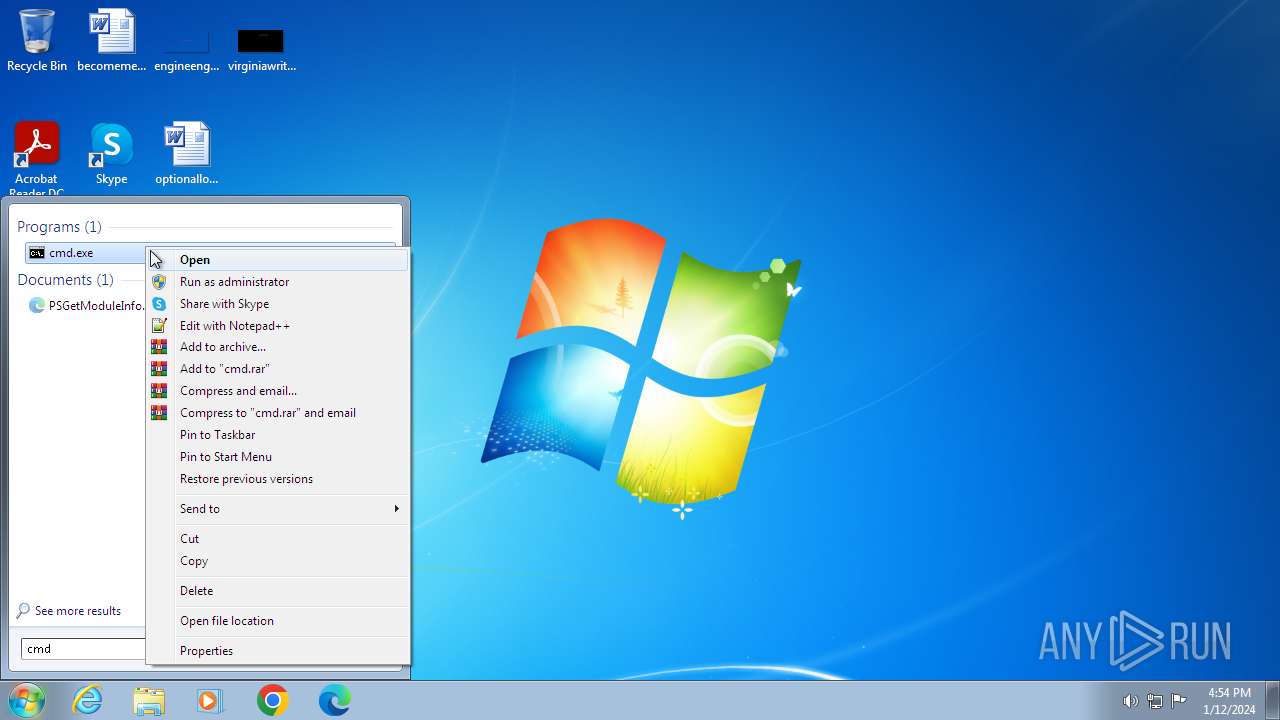The width and height of the screenshot is (1280, 720).
Task: Open Internet Explorer from the taskbar
Action: 88,700
